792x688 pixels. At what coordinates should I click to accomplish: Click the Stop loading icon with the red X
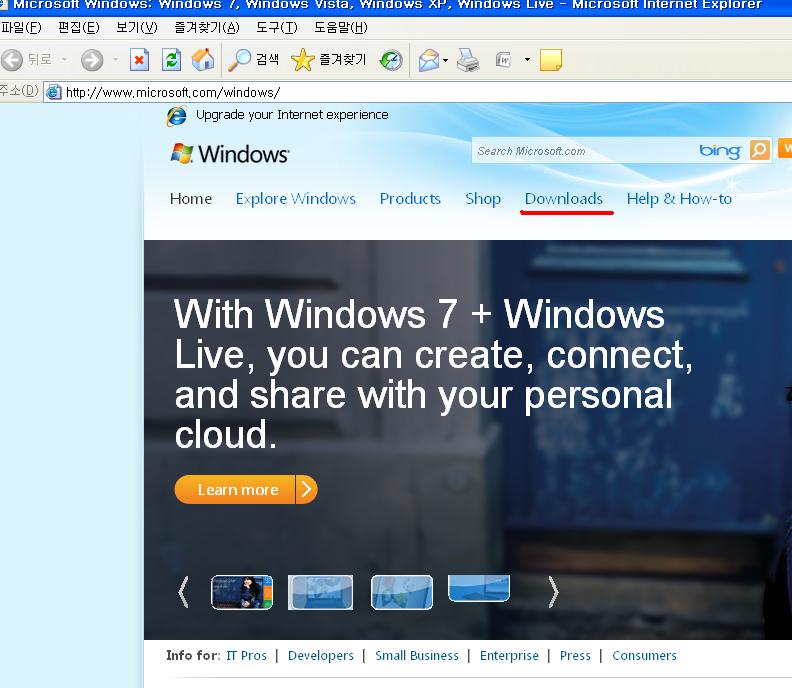[x=139, y=60]
